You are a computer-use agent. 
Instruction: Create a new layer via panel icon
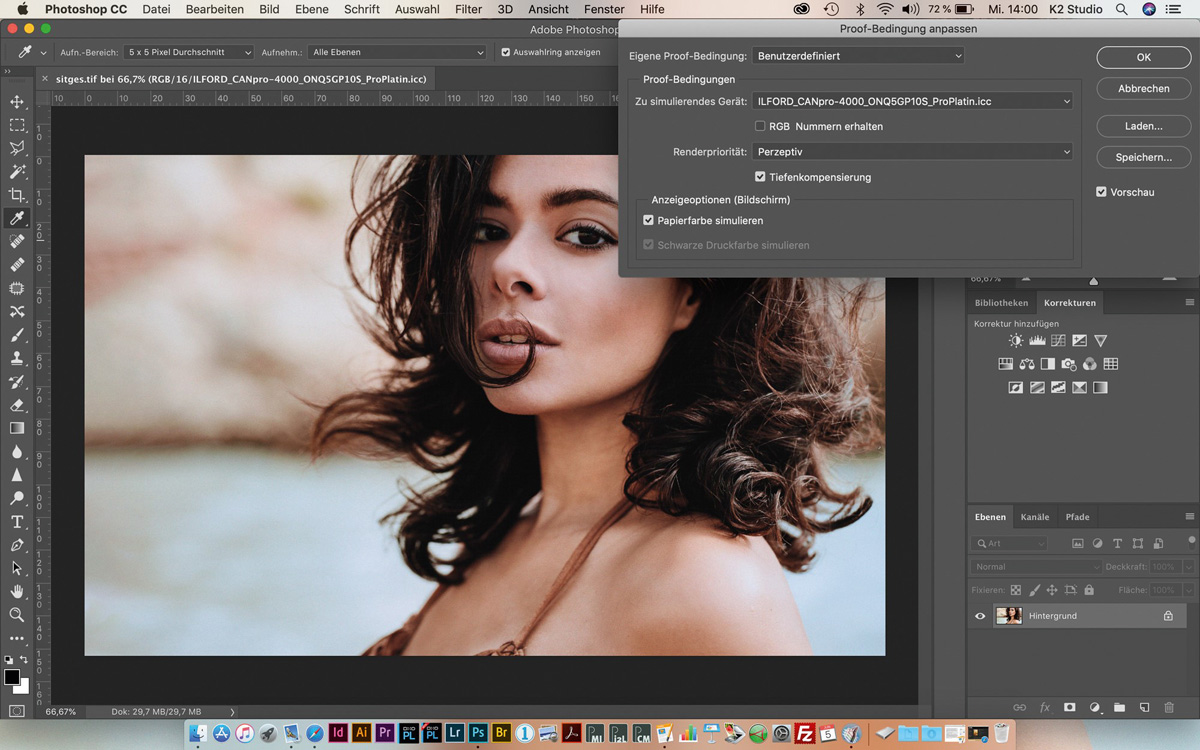(x=1144, y=707)
